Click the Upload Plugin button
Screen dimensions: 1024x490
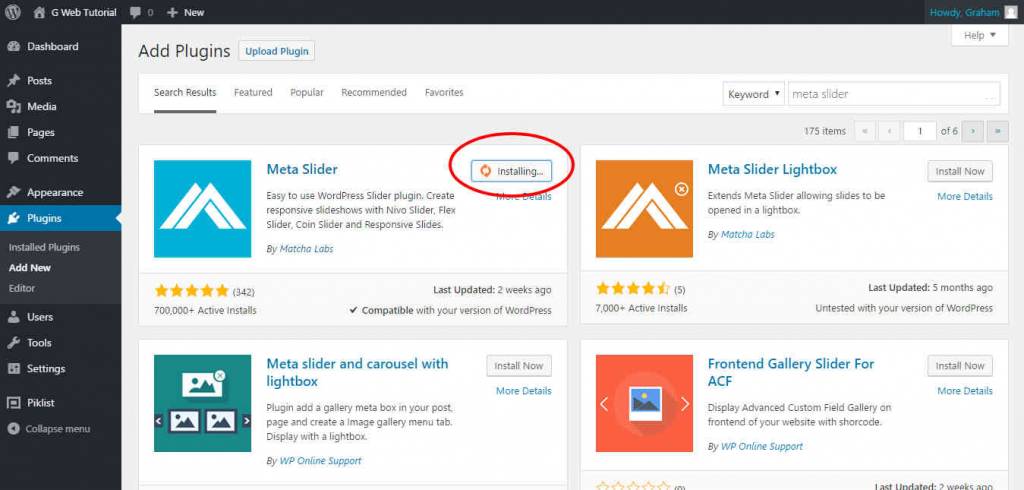[276, 51]
